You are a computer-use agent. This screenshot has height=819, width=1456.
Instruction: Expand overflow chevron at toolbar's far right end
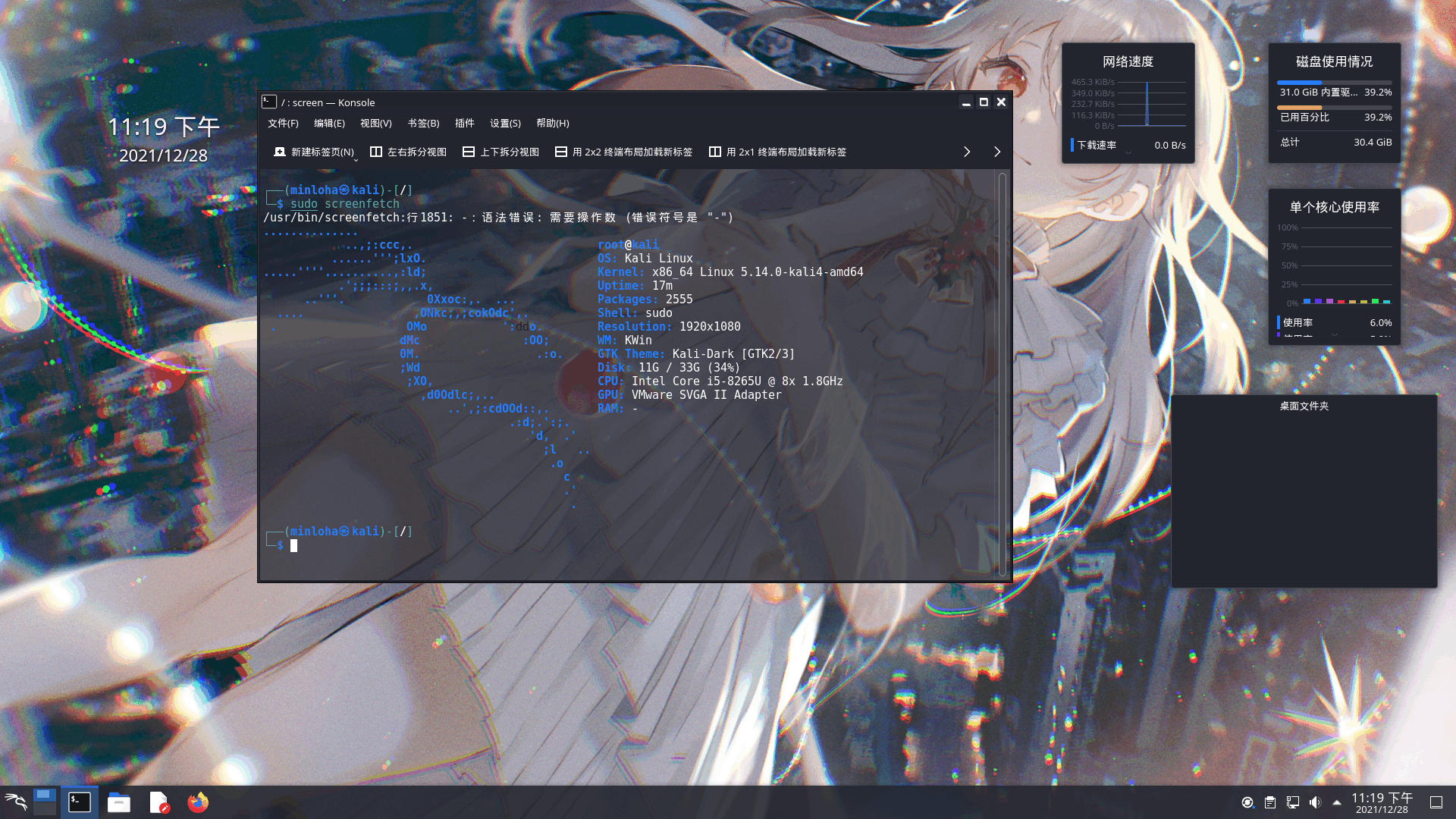997,152
